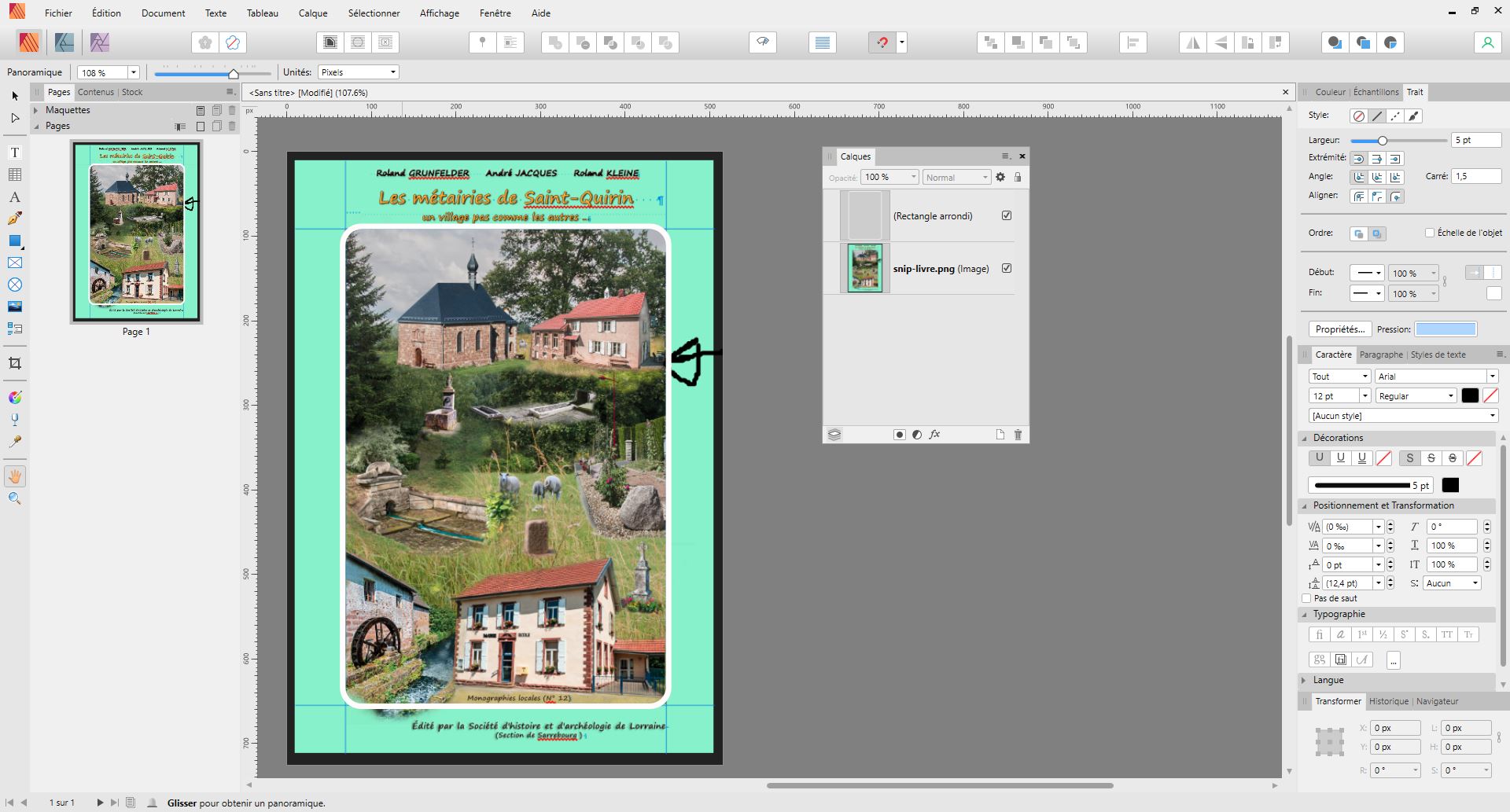Add a mask layer in Calques panel
The width and height of the screenshot is (1510, 812).
click(x=900, y=435)
